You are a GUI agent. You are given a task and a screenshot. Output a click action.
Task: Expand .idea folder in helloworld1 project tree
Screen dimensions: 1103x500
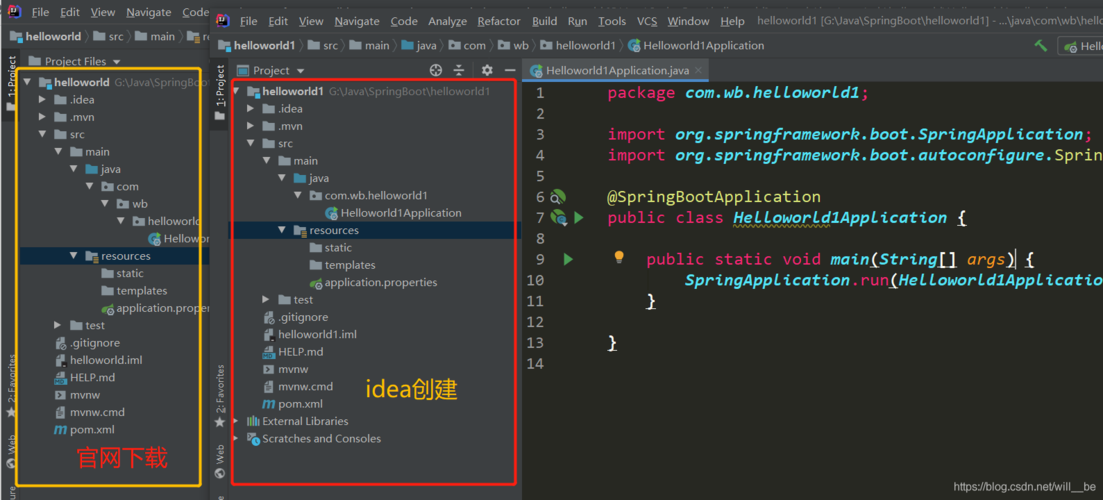[x=252, y=109]
